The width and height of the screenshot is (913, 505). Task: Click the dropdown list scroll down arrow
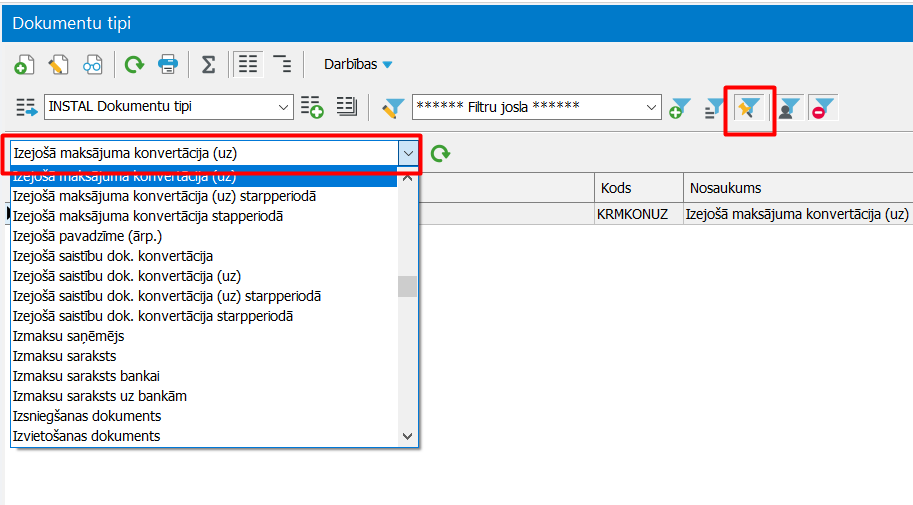(408, 436)
